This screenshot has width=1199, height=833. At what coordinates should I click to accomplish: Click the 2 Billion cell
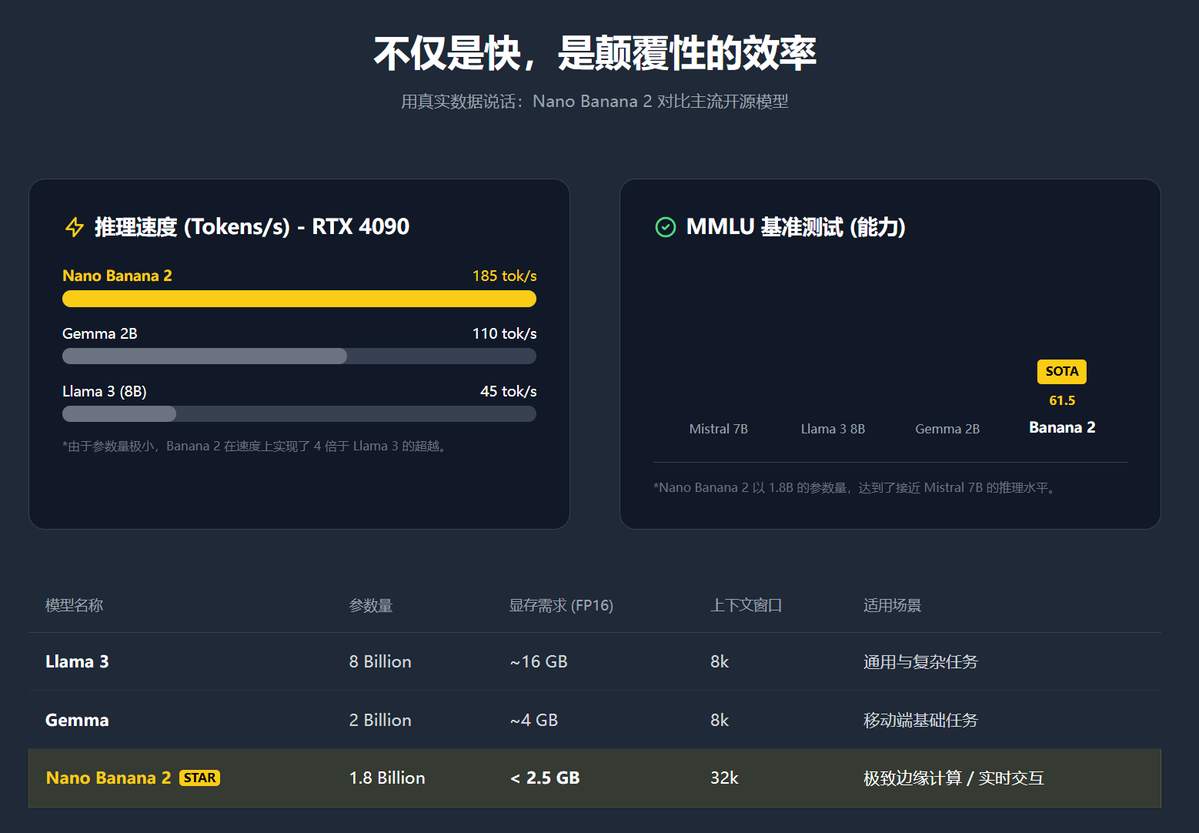pos(380,721)
